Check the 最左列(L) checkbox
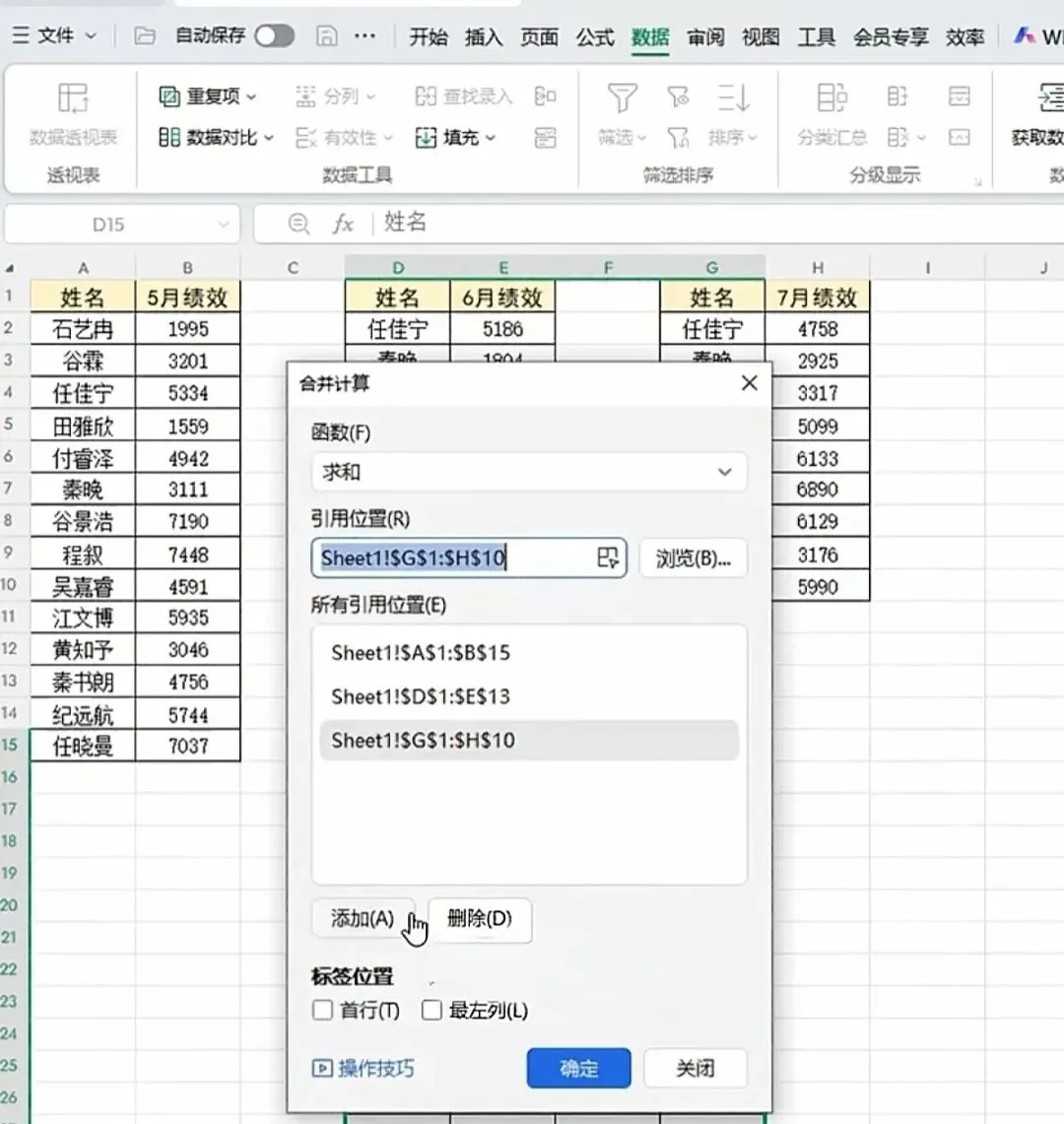 tap(432, 1010)
